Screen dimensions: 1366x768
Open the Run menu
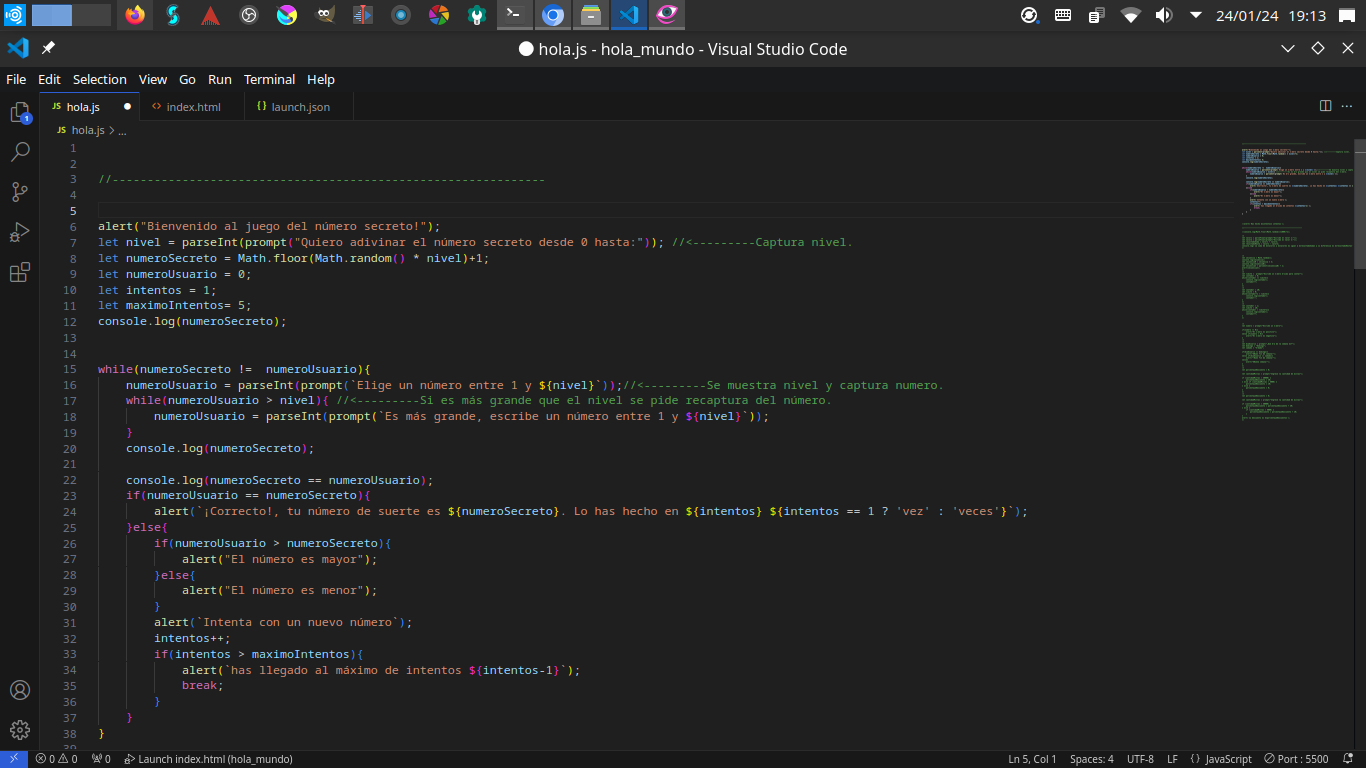point(220,79)
